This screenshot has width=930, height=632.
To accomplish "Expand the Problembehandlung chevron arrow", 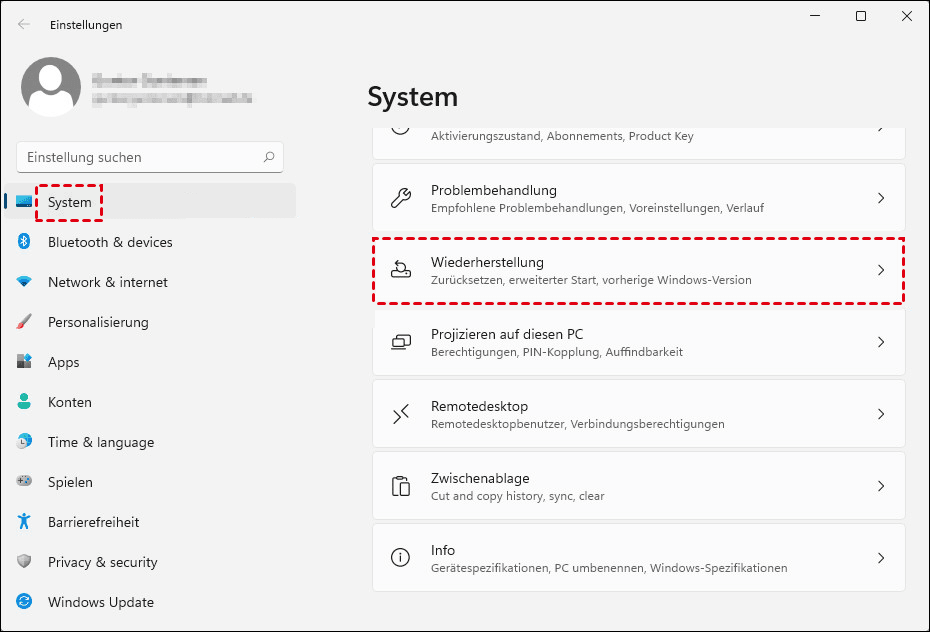I will pyautogui.click(x=881, y=198).
